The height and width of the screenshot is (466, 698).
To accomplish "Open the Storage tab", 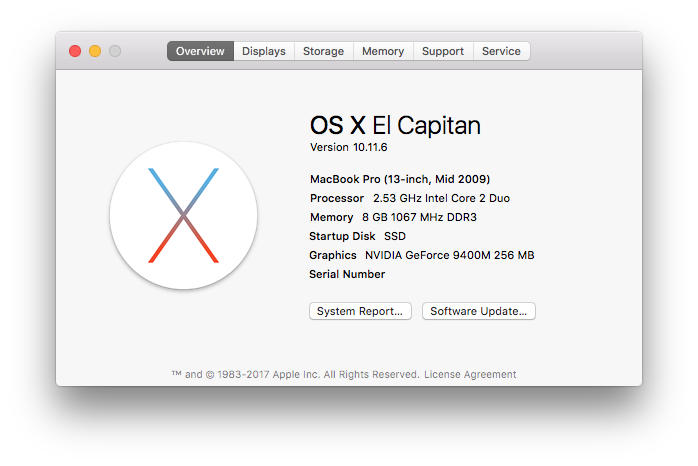I will [323, 51].
